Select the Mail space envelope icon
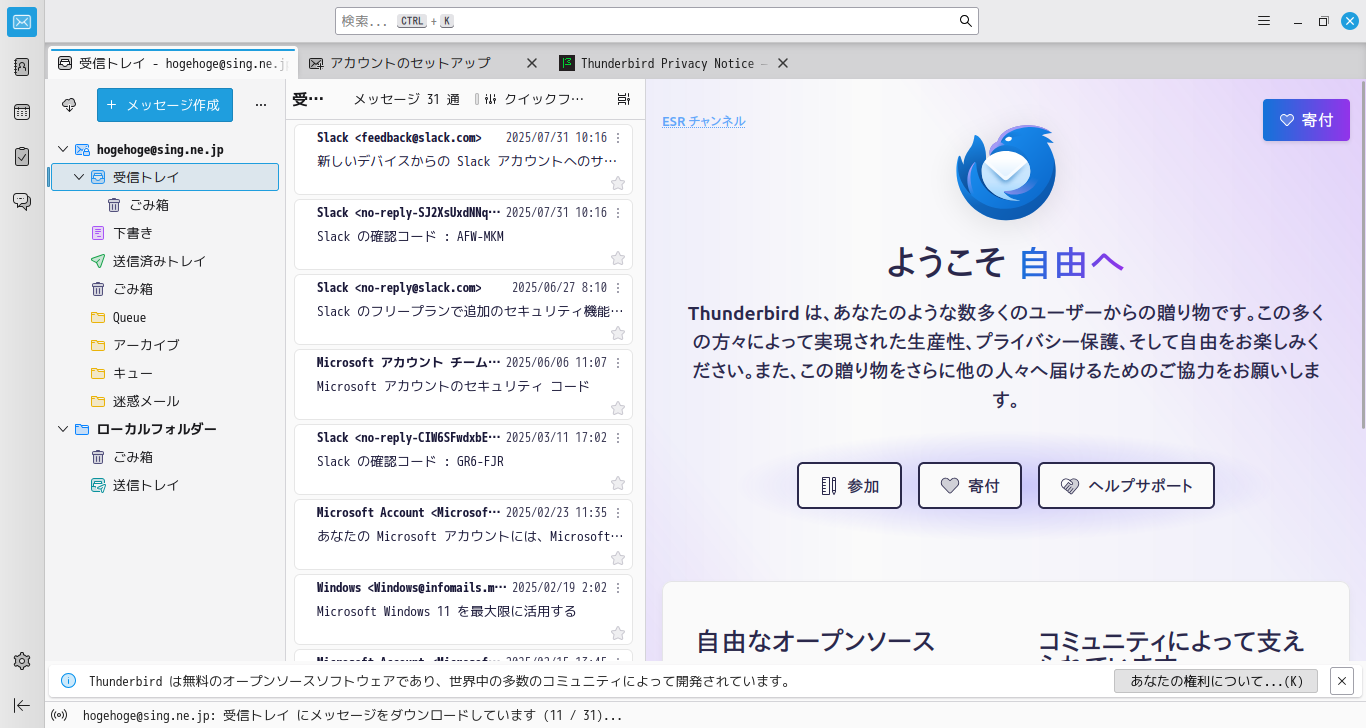The image size is (1366, 728). click(21, 22)
